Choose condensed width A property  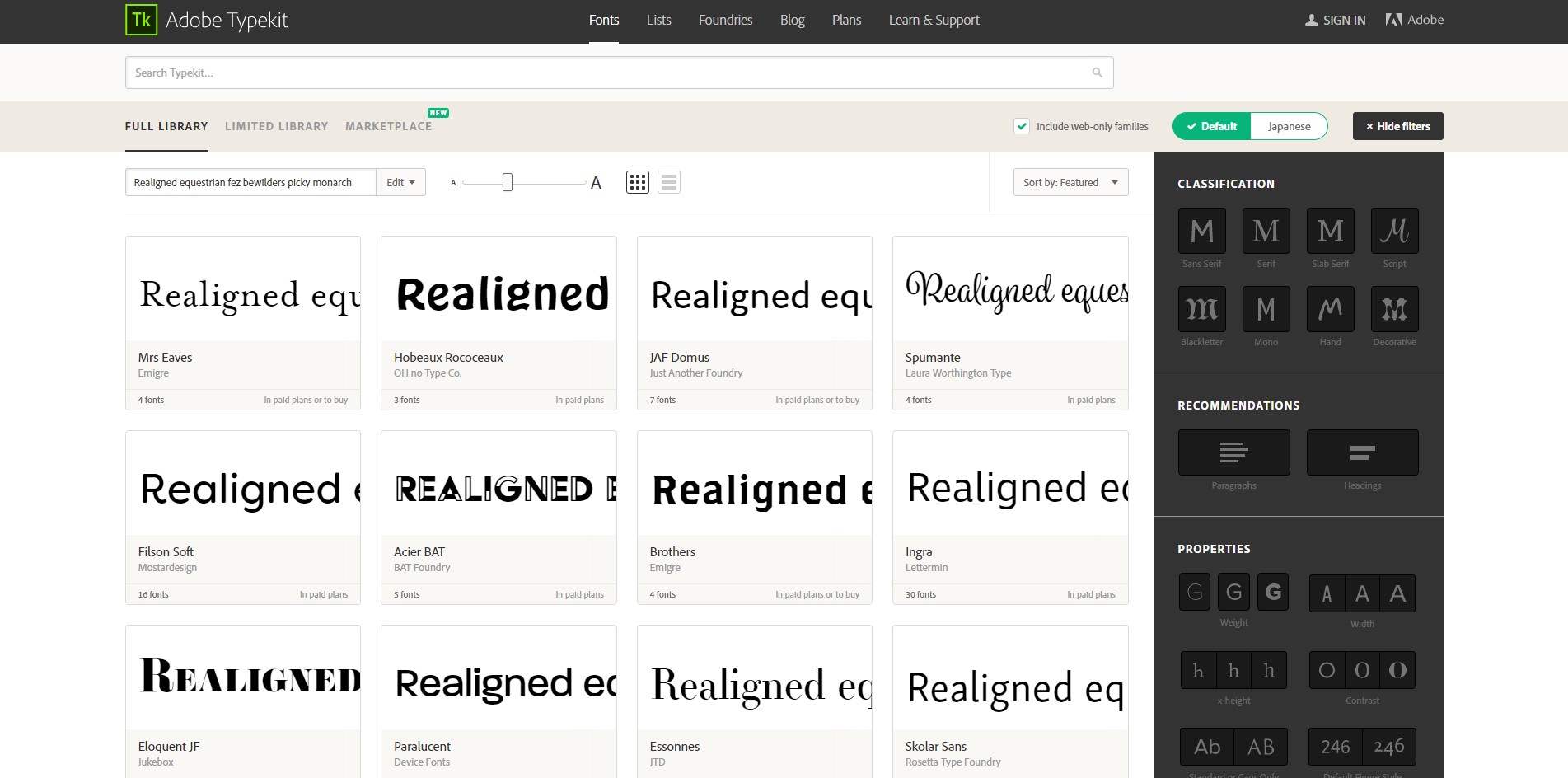click(x=1327, y=593)
